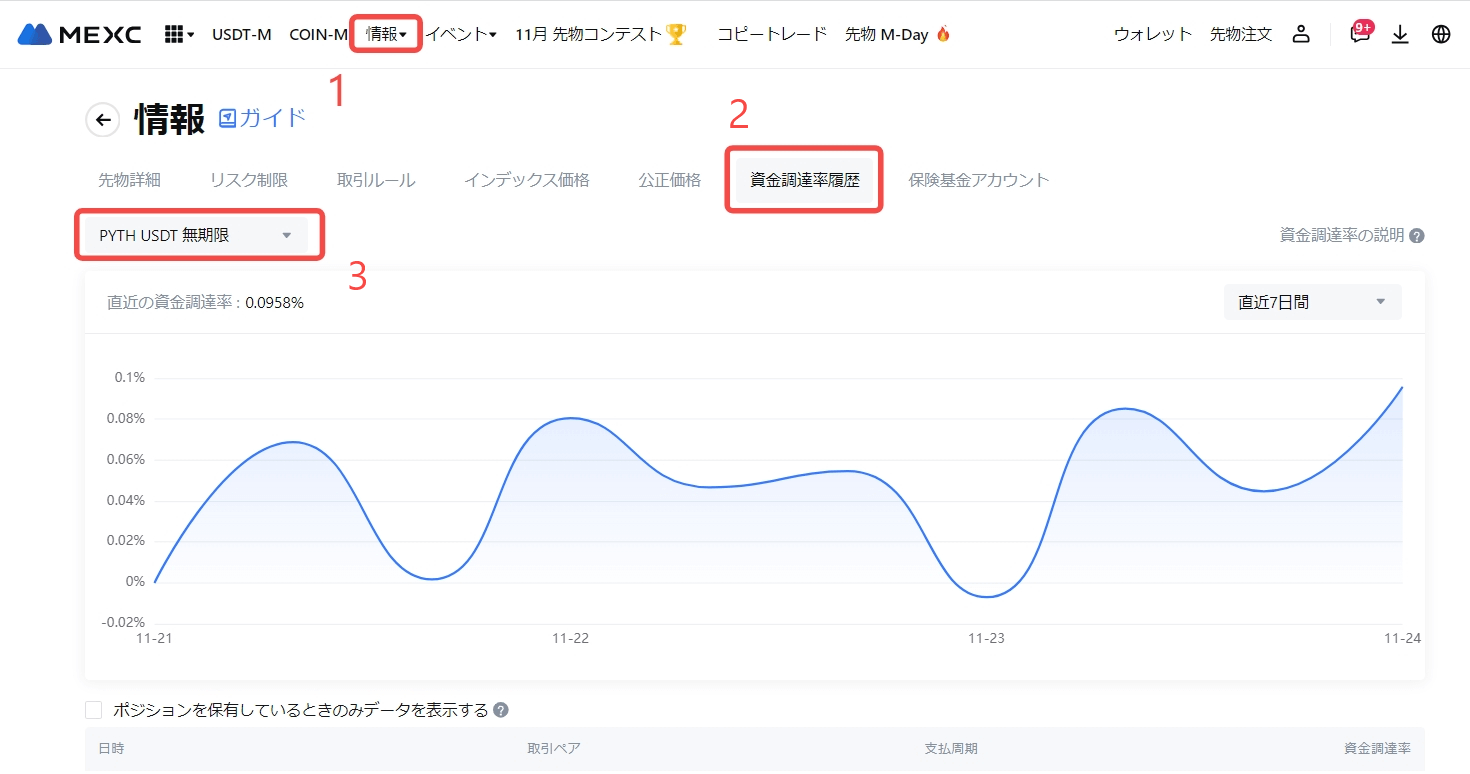Viewport: 1470px width, 774px height.
Task: Click the user profile icon
Action: 1301,34
